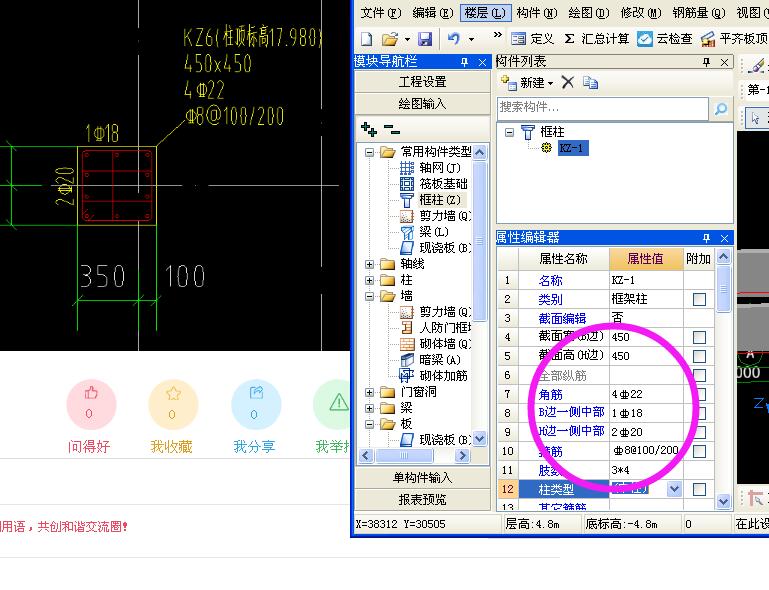769x590 pixels.
Task: Expand the 柱 folder
Action: point(369,281)
